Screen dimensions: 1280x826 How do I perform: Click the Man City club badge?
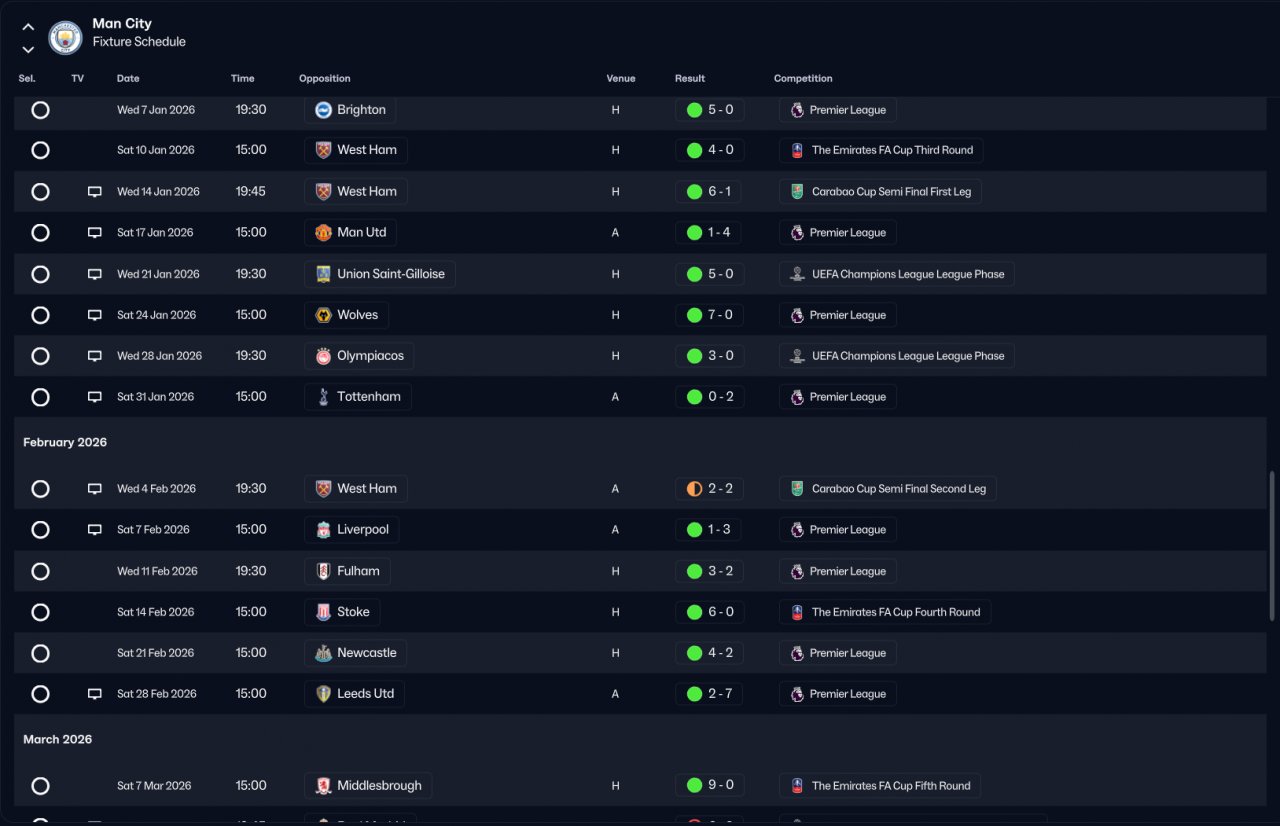click(x=65, y=37)
